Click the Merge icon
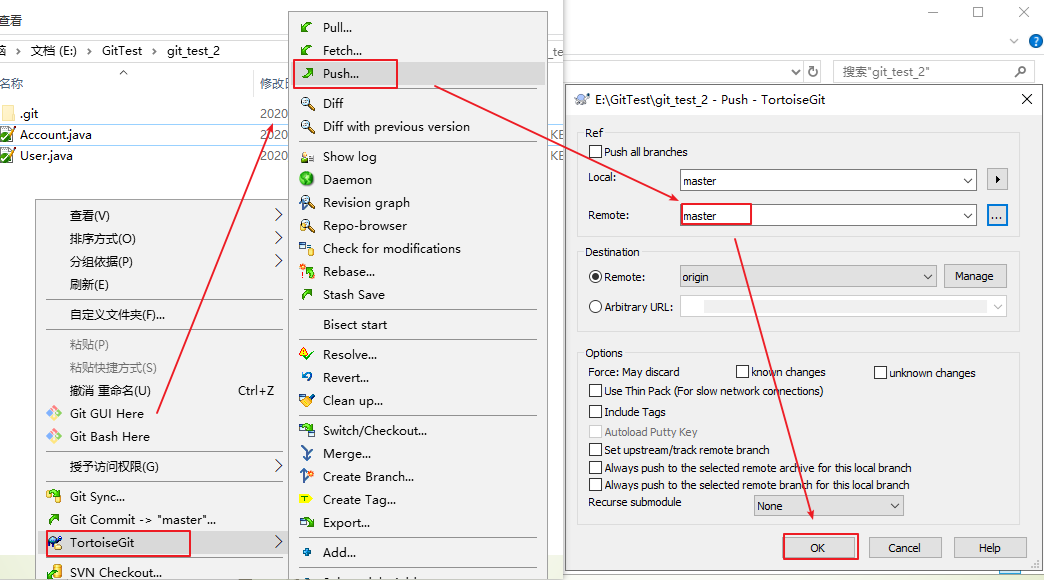The image size is (1044, 580). (306, 453)
